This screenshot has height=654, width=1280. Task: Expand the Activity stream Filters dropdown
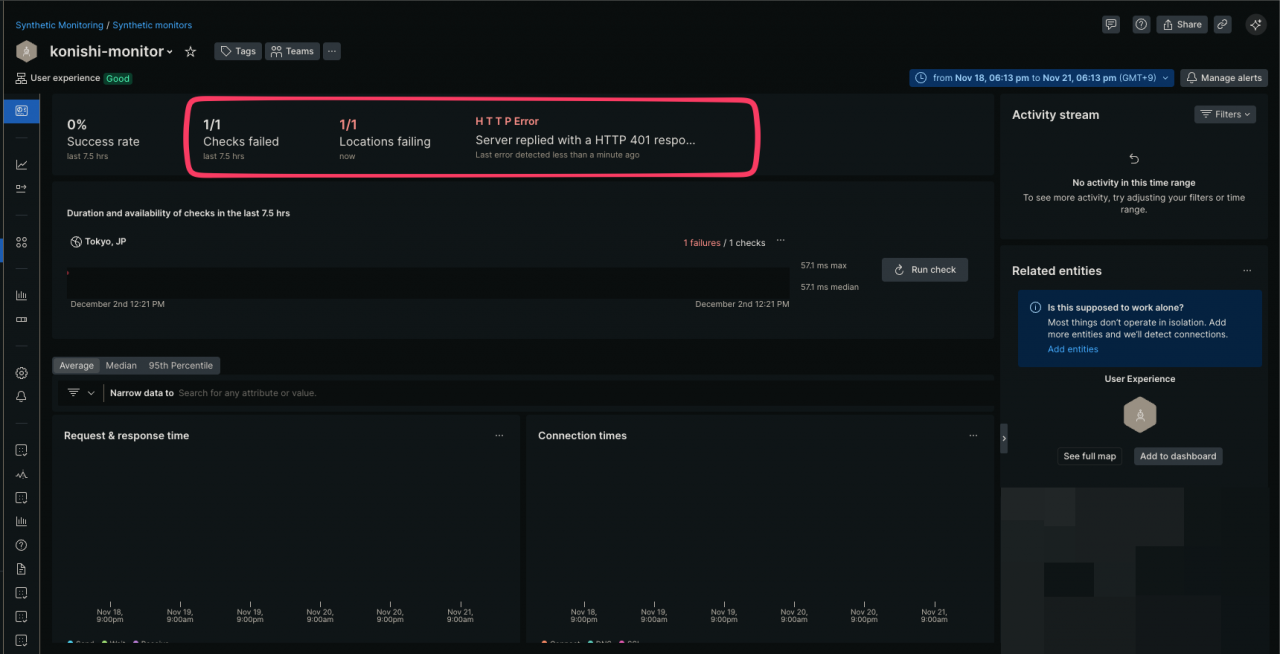1225,115
